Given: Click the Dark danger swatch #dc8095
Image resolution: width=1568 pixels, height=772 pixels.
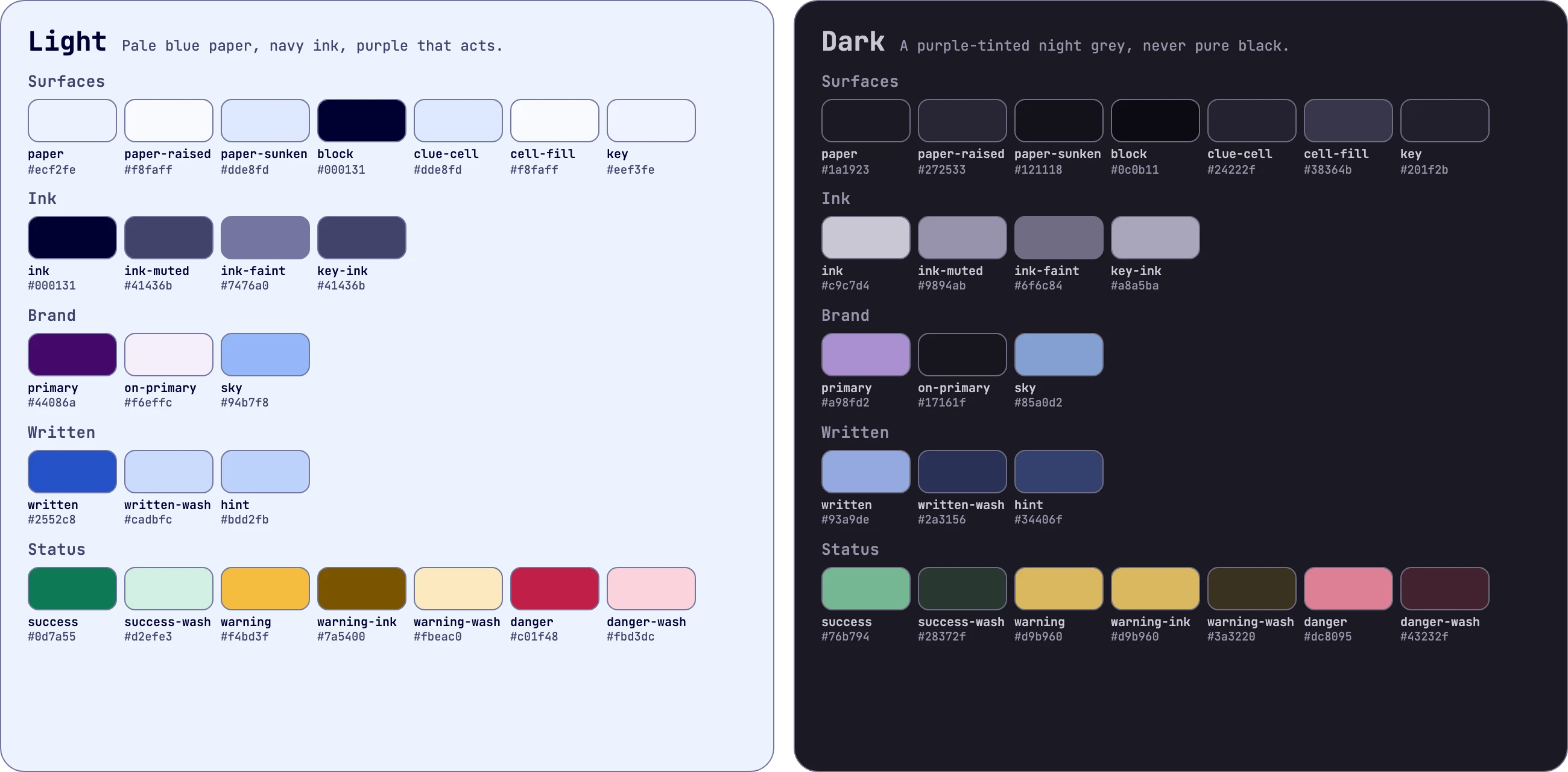Looking at the screenshot, I should pos(1348,588).
